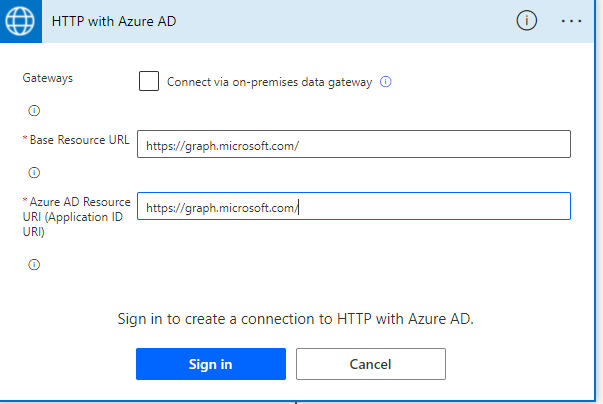Screen dimensions: 603x404
Task: Click the Gateways field label
Action: (47, 77)
